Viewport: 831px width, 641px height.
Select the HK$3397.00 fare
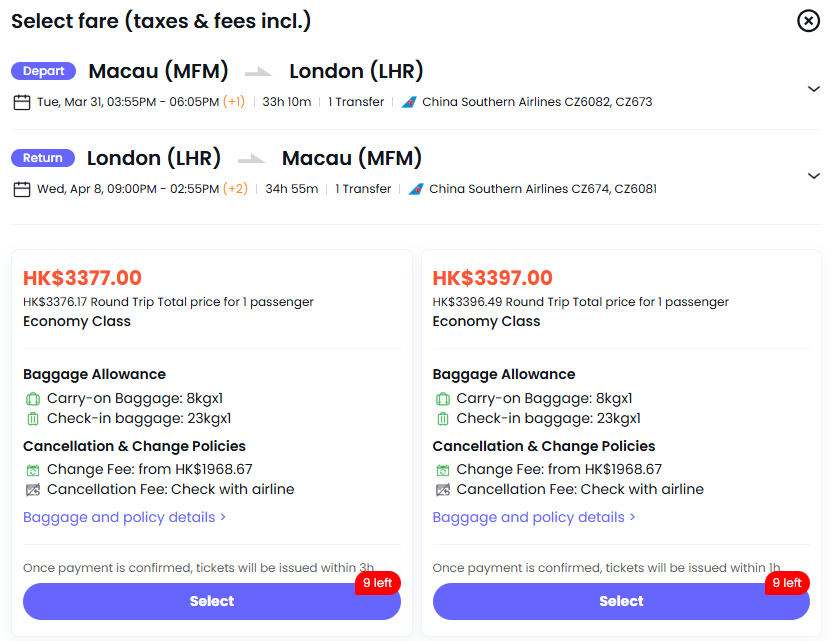pyautogui.click(x=621, y=601)
